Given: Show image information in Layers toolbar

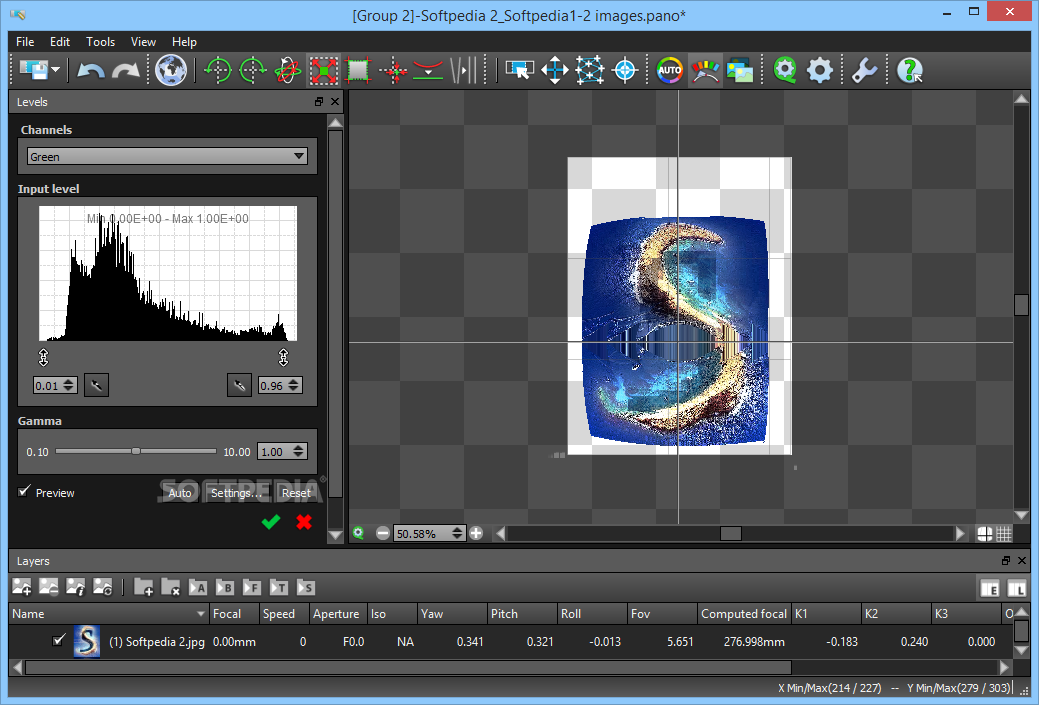Looking at the screenshot, I should (x=76, y=586).
